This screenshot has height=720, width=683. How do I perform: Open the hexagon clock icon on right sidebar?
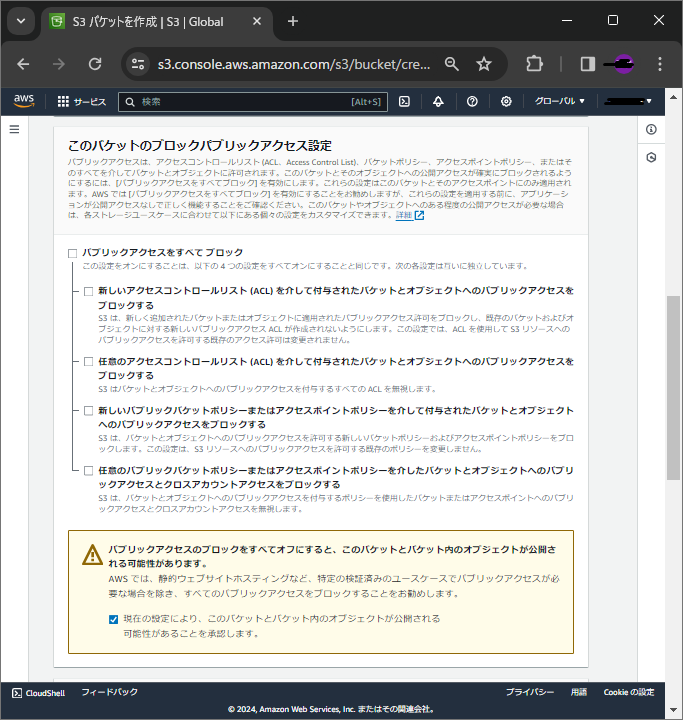pos(651,158)
